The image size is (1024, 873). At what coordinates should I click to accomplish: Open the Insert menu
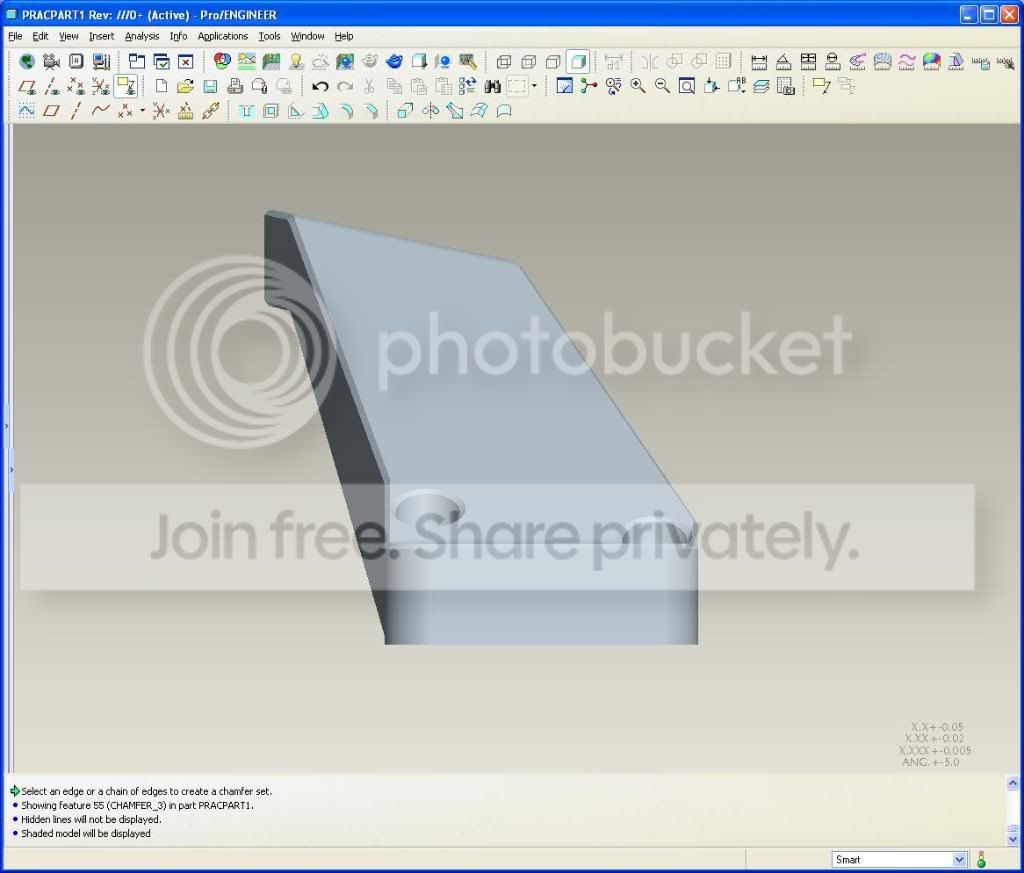coord(101,36)
